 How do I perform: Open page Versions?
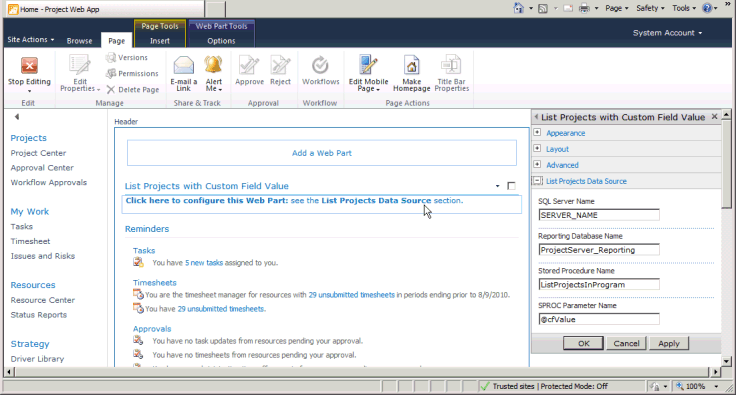[127, 57]
